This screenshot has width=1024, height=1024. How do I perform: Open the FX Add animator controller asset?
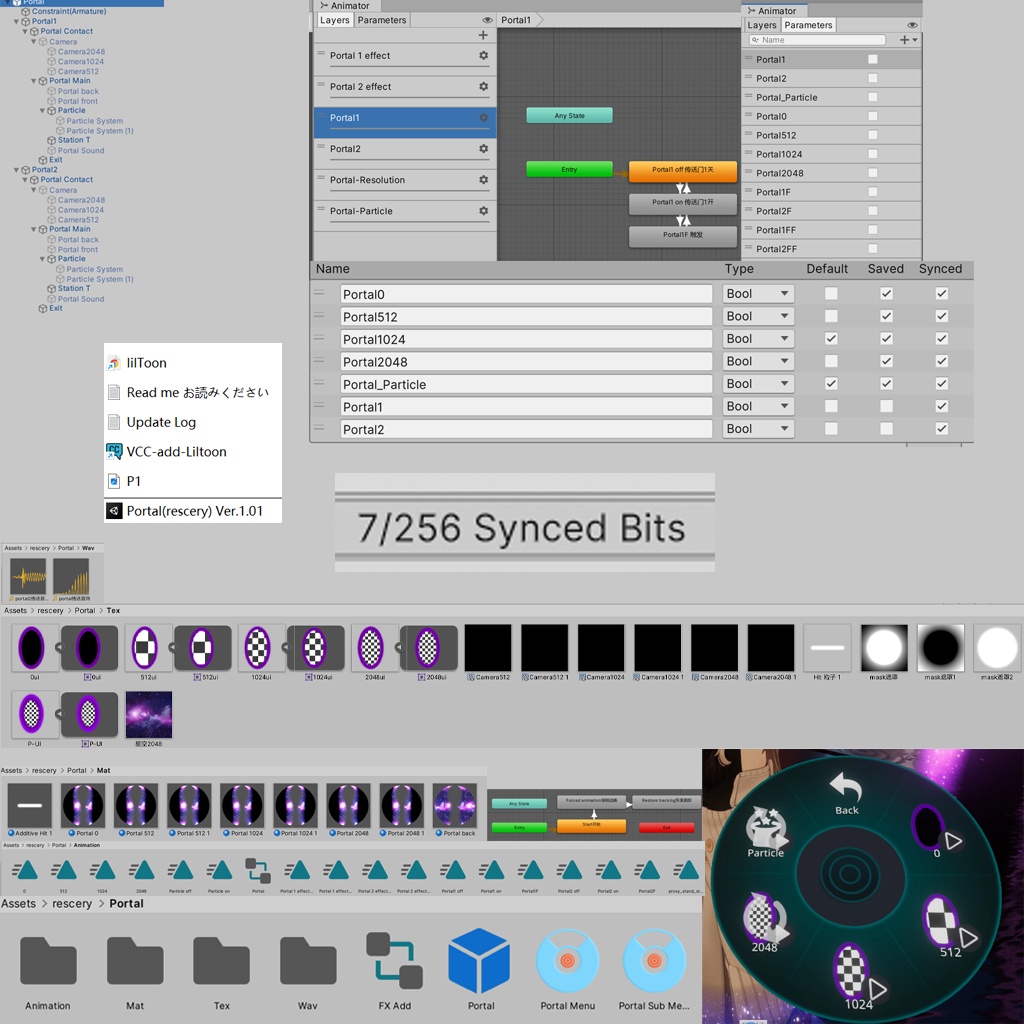[394, 960]
